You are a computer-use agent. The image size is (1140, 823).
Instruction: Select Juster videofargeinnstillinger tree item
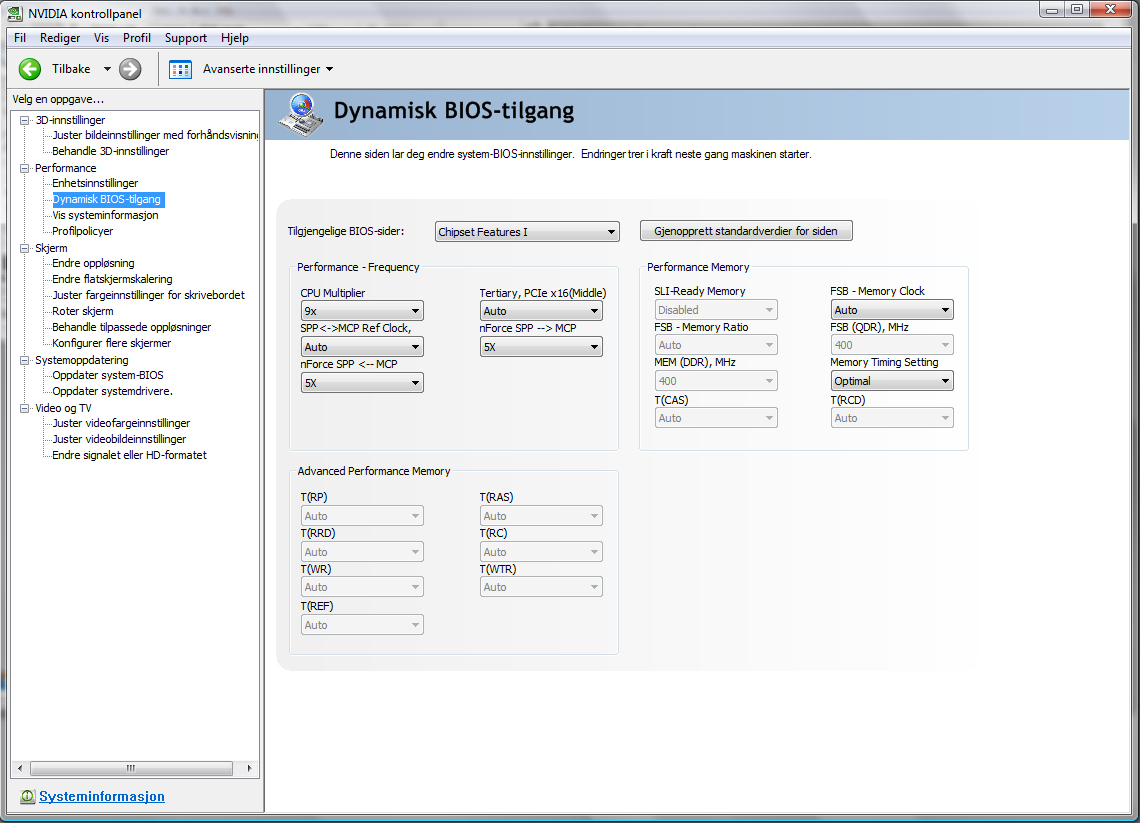click(x=121, y=423)
